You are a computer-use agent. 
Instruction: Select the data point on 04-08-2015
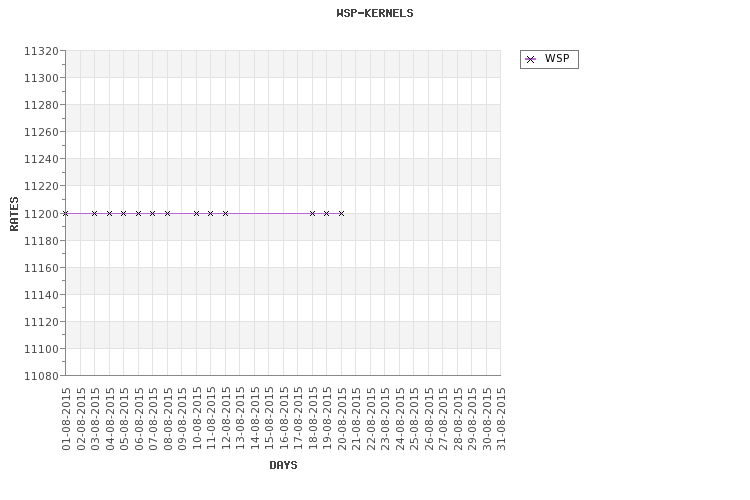tap(109, 213)
